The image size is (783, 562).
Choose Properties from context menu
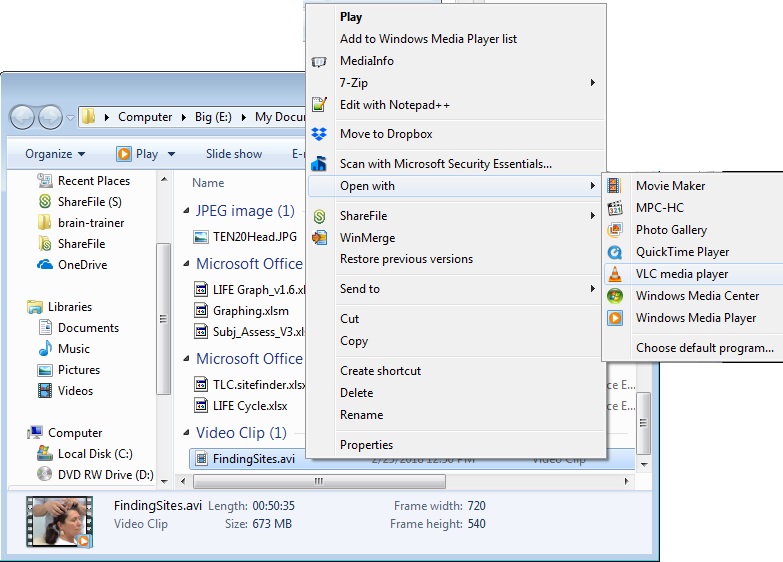[367, 445]
